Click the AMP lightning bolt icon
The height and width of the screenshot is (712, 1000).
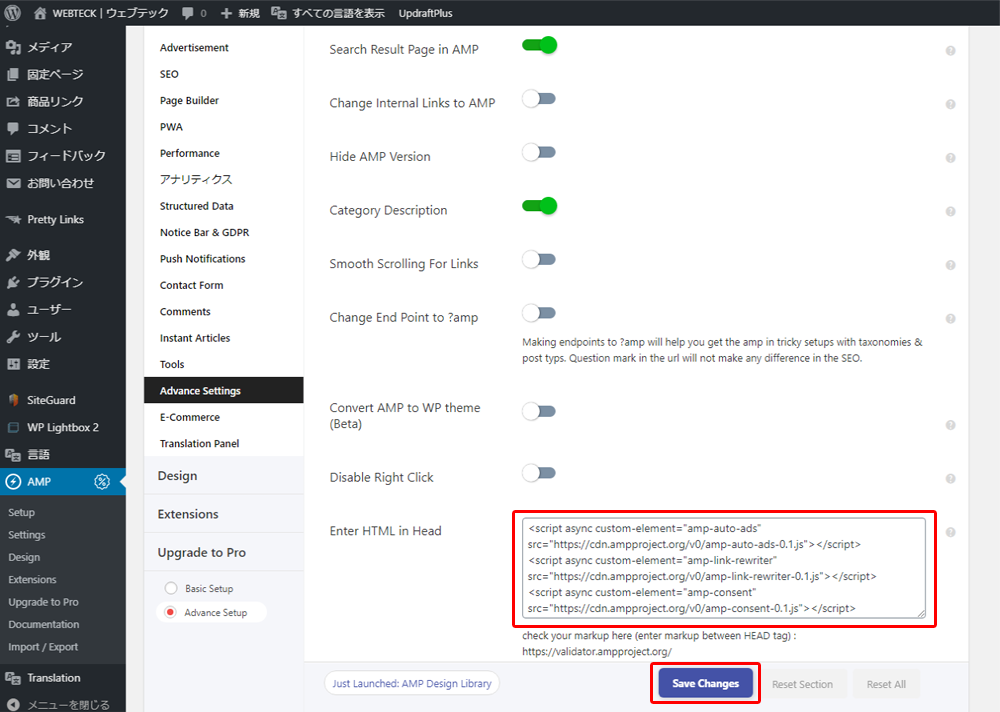[13, 482]
